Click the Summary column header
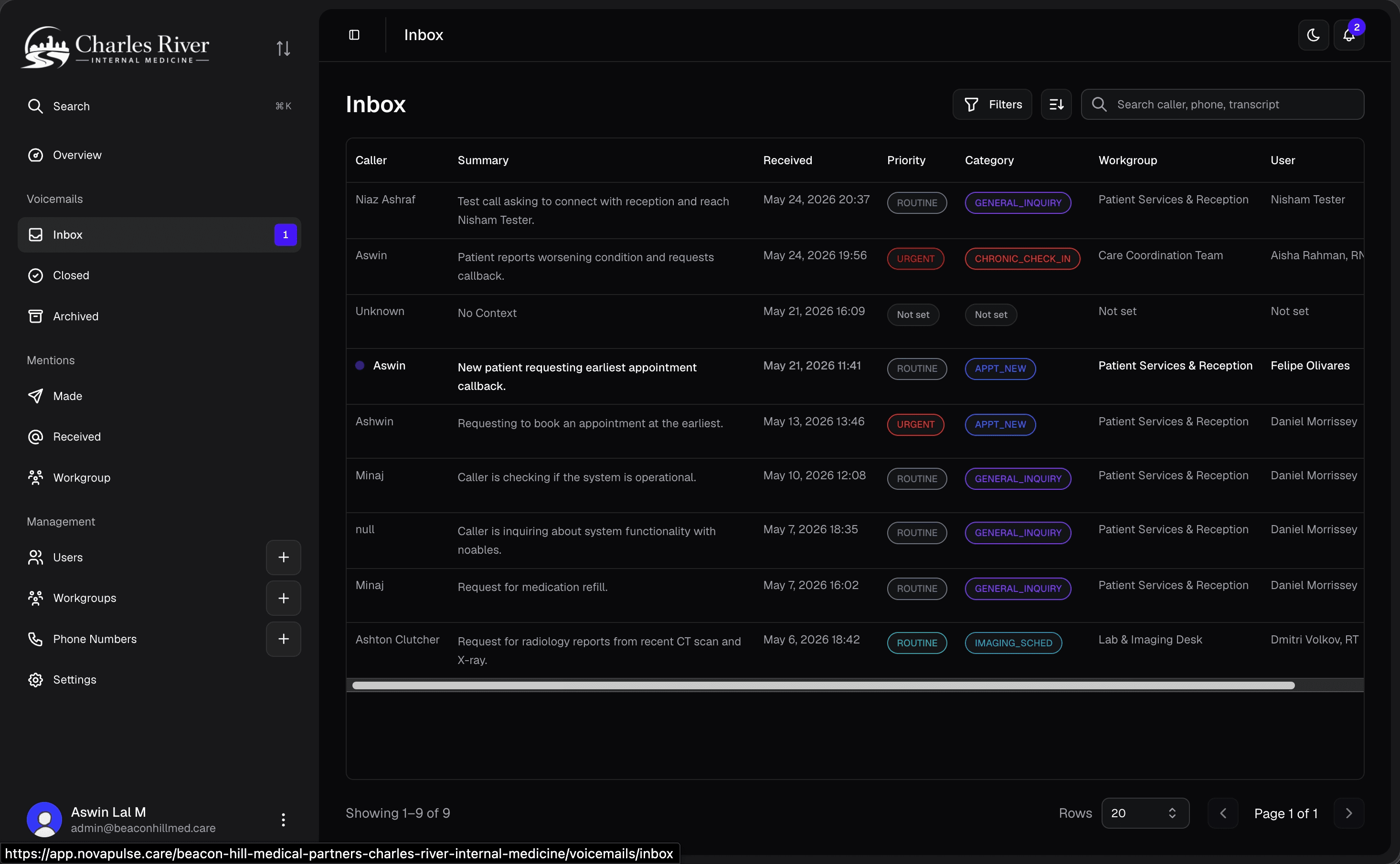The width and height of the screenshot is (1400, 864). [x=483, y=160]
